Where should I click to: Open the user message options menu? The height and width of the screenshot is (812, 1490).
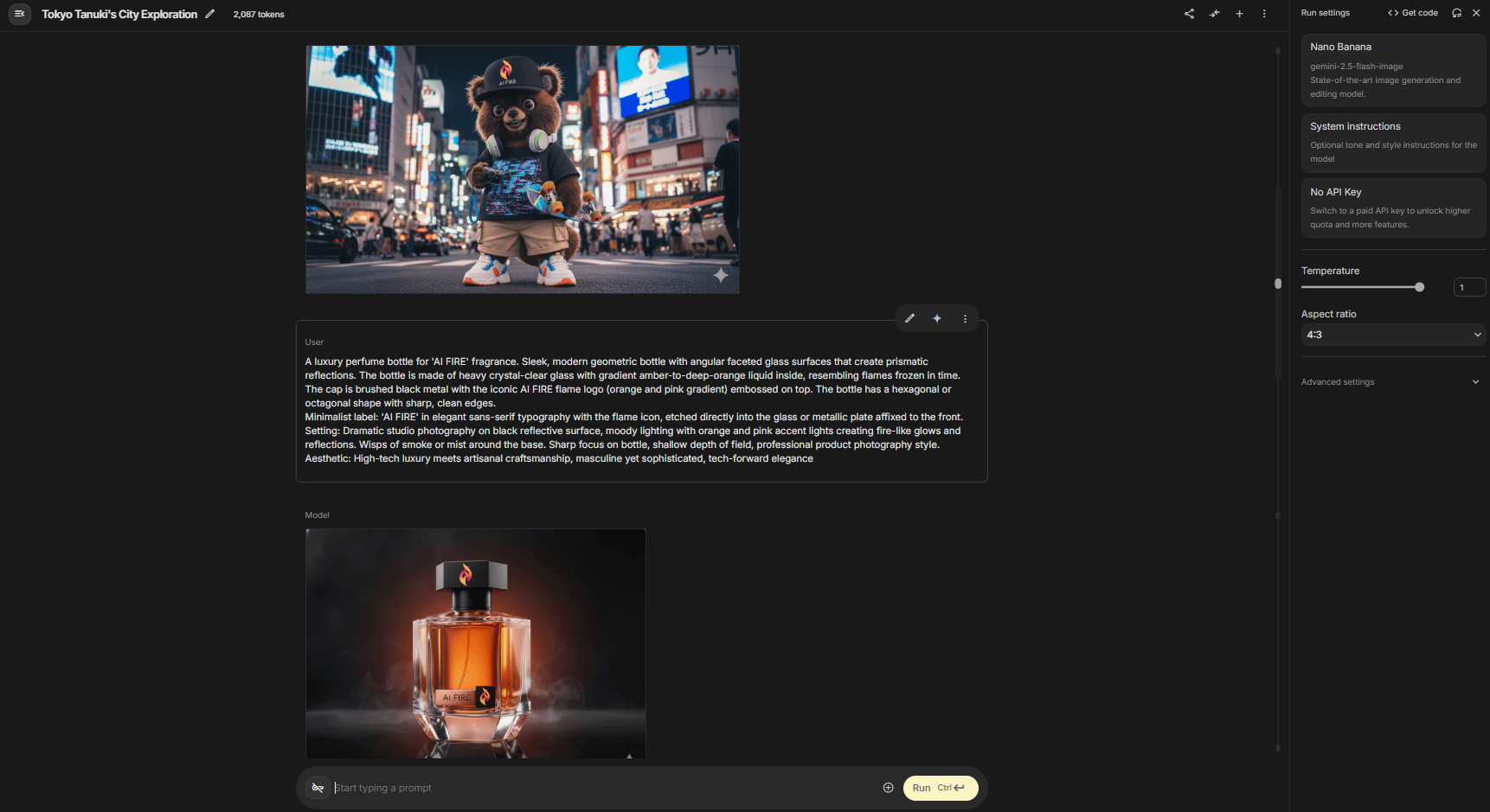click(x=965, y=318)
